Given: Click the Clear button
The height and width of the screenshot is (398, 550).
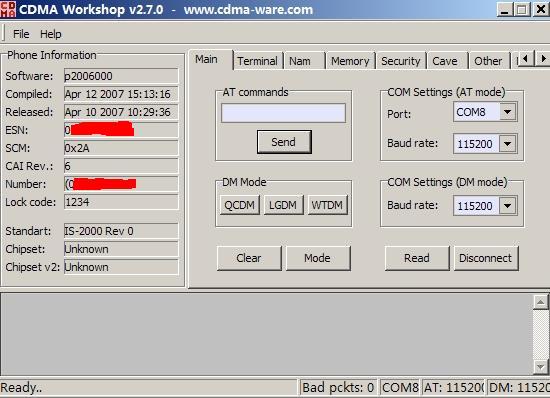Looking at the screenshot, I should tap(249, 258).
